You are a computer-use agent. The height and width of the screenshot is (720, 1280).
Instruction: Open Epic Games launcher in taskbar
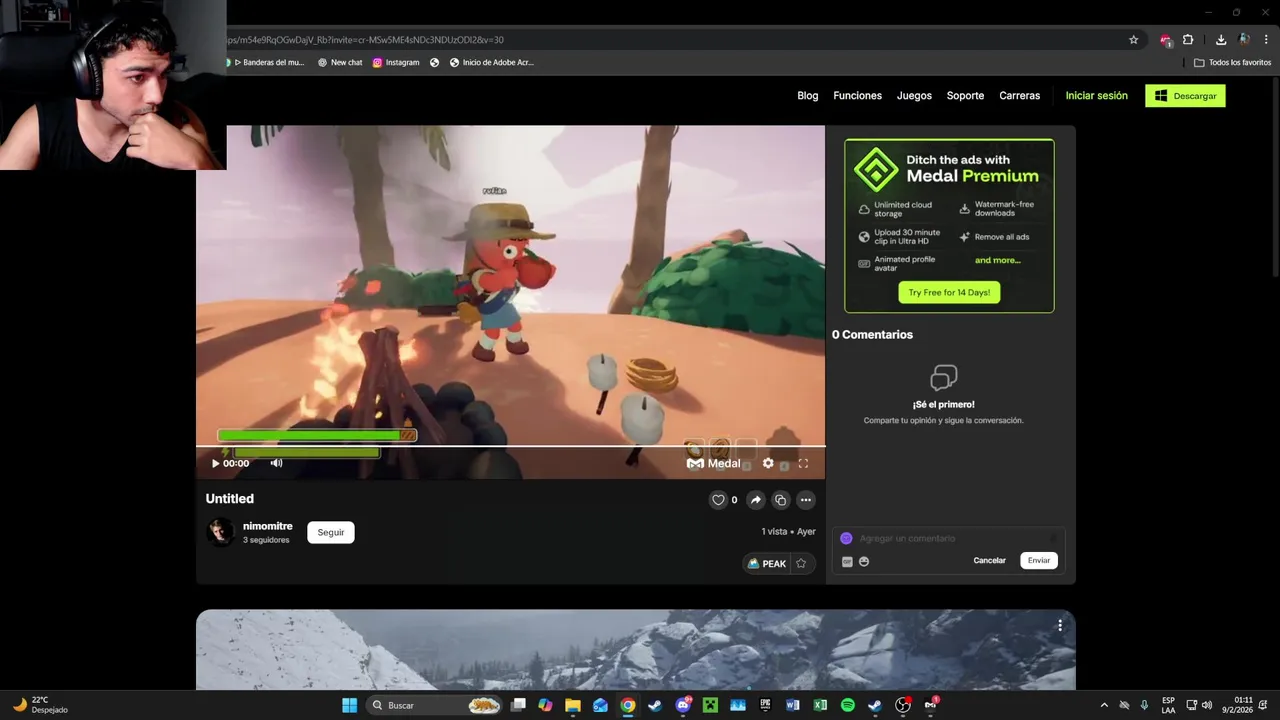[x=765, y=705]
